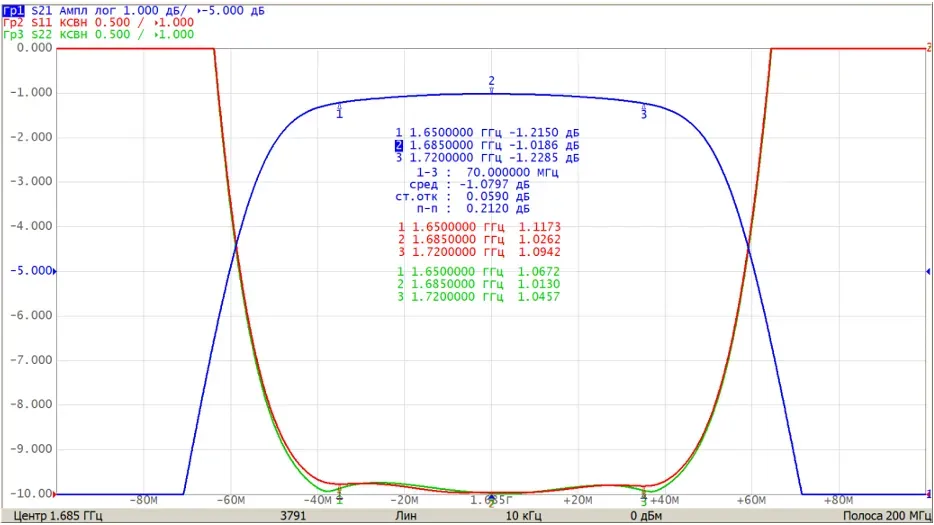Click the п-п 0.2120 дБ statistics line
This screenshot has width=934, height=525.
click(473, 209)
